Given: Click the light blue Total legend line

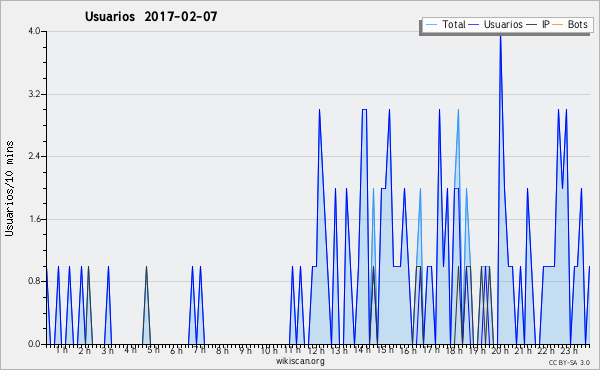Looking at the screenshot, I should point(431,25).
